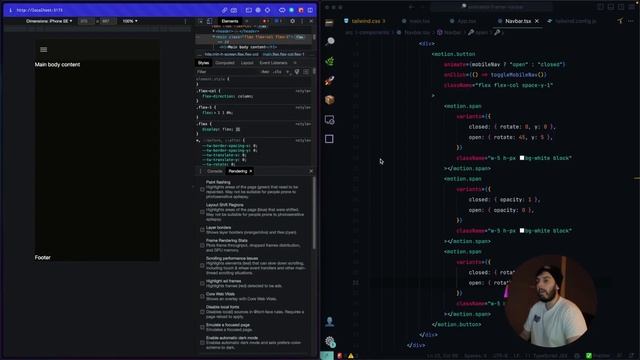Open the editor action icon beside more actions
This screenshot has width=640, height=360.
(x=620, y=21)
